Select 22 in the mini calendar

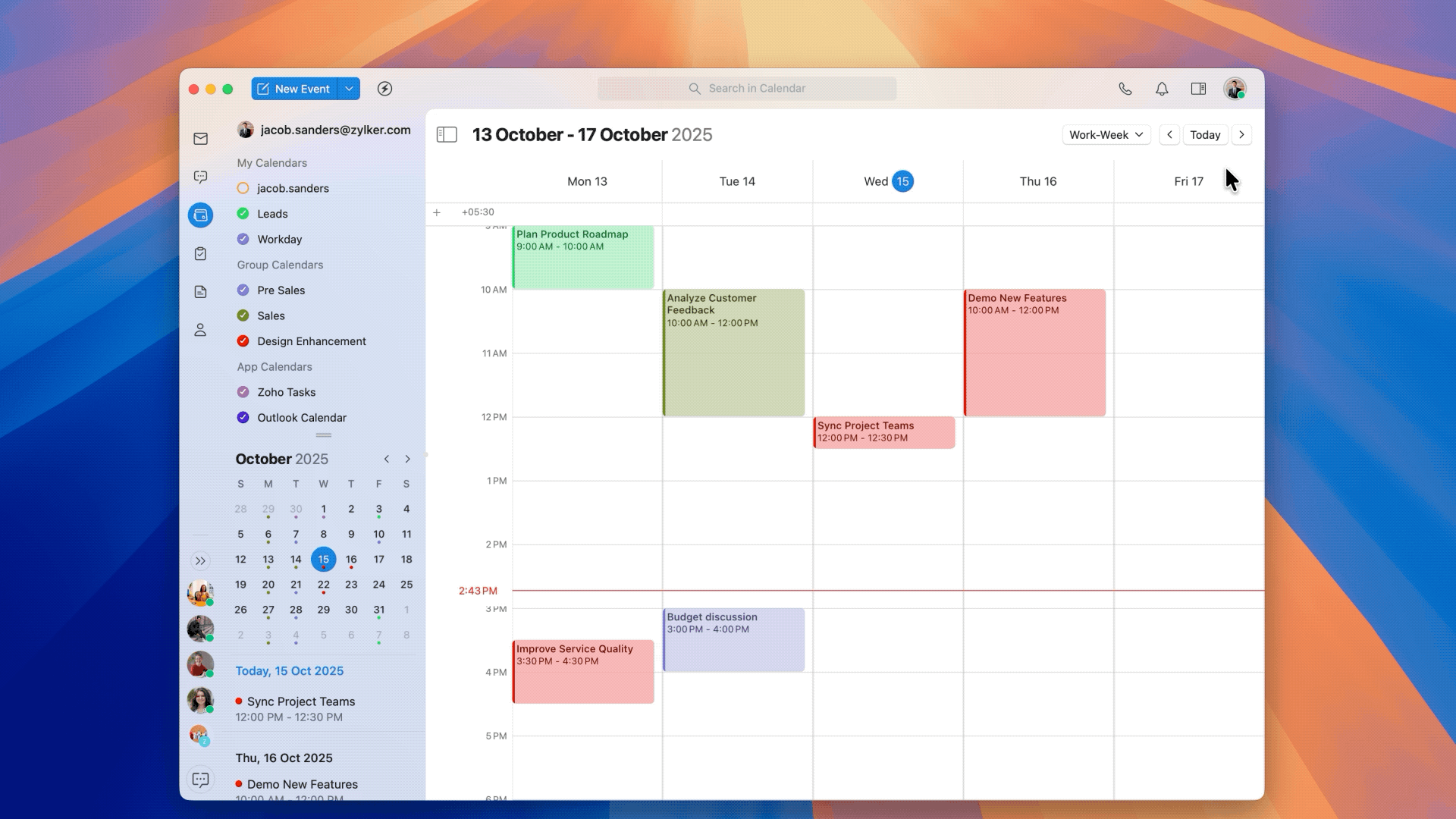[324, 585]
